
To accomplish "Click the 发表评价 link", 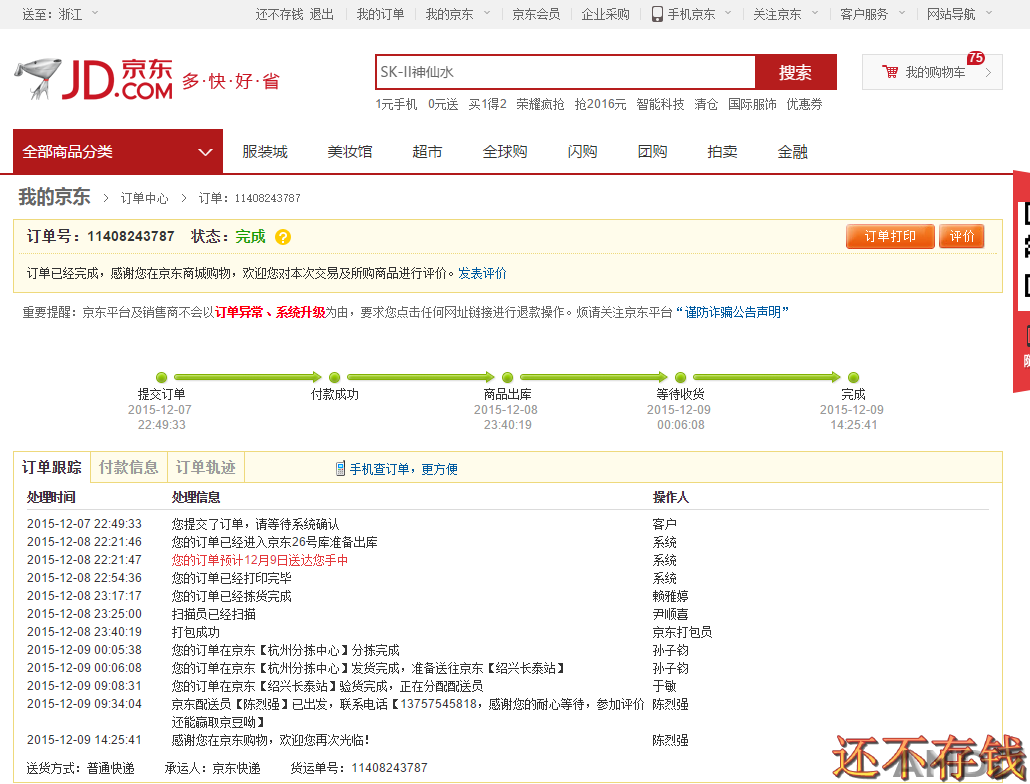I will [x=482, y=273].
